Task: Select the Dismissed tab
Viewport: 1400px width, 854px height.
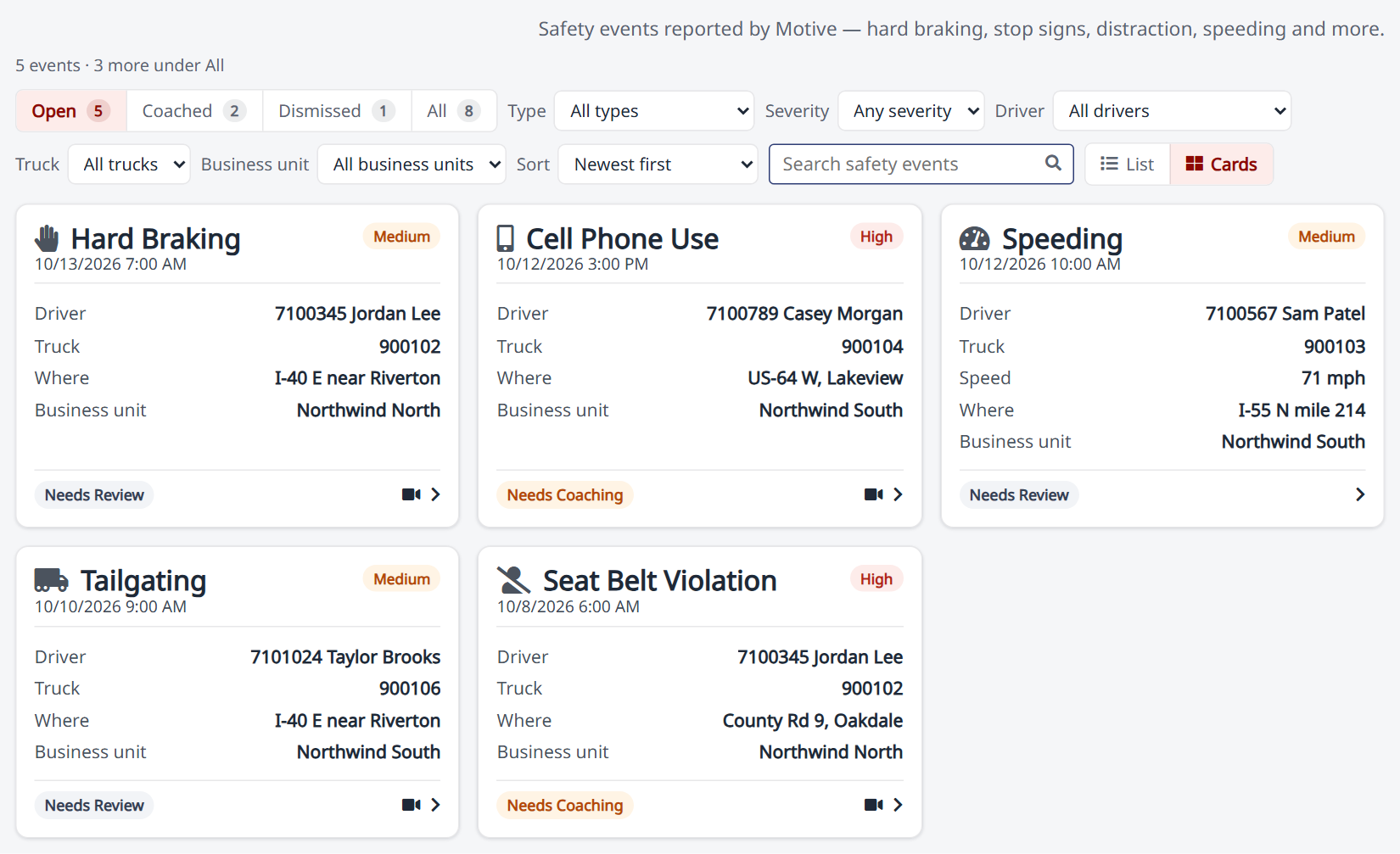Action: (337, 111)
